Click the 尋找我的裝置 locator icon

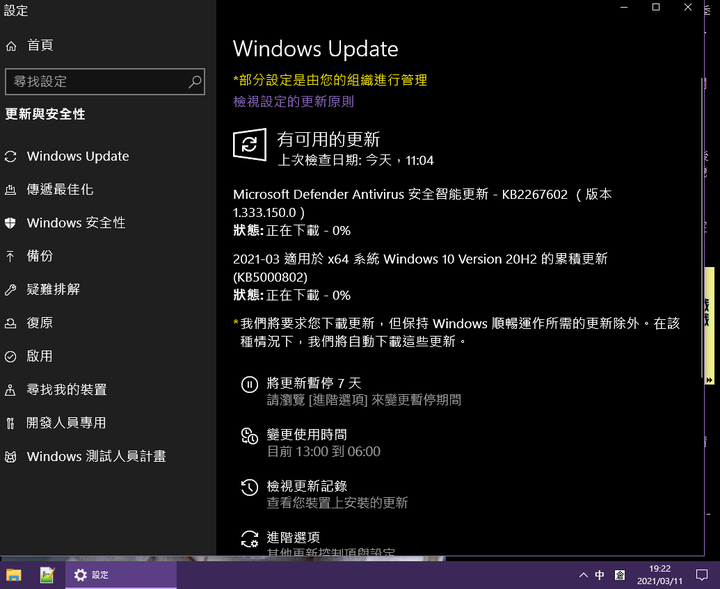(11, 390)
